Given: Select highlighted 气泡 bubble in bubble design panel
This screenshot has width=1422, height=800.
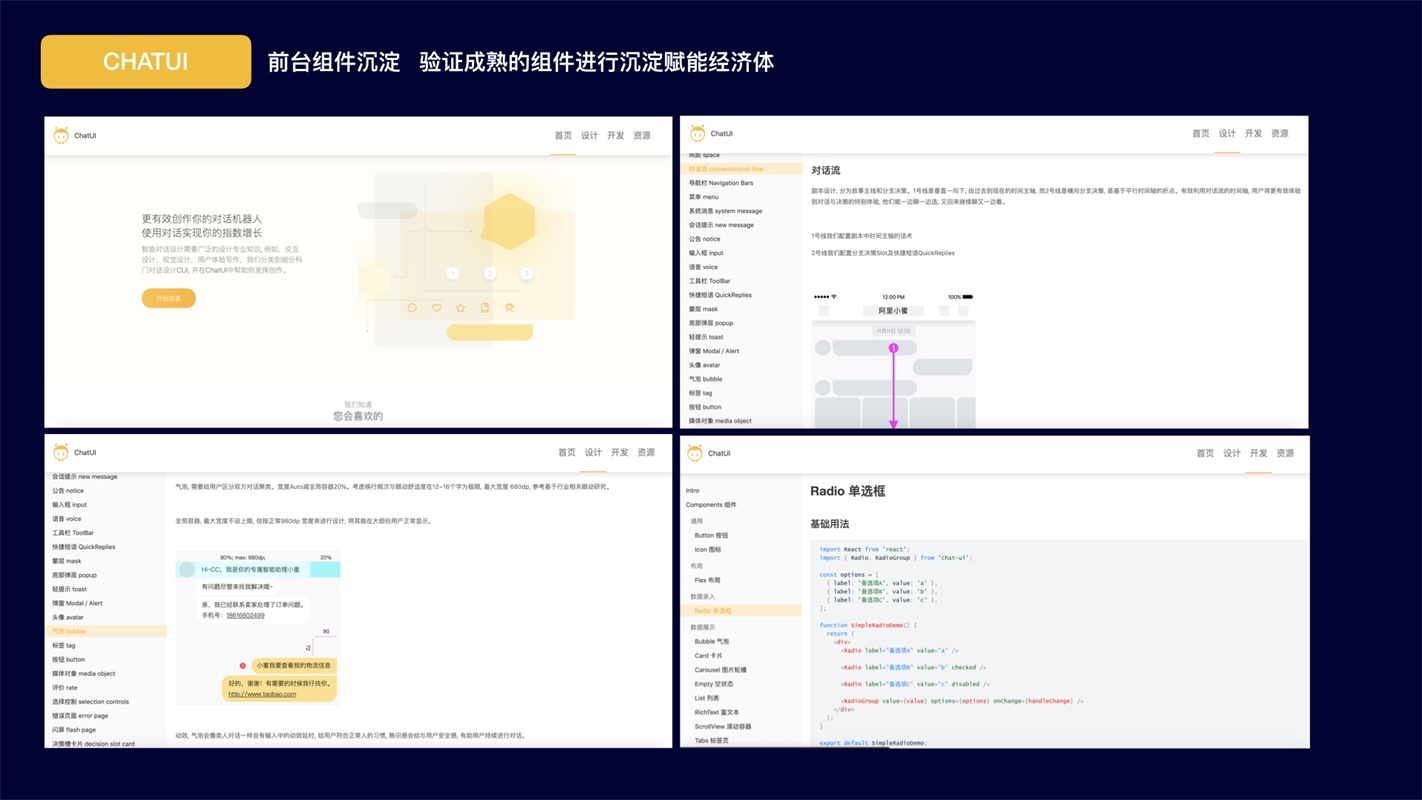Looking at the screenshot, I should click(106, 631).
